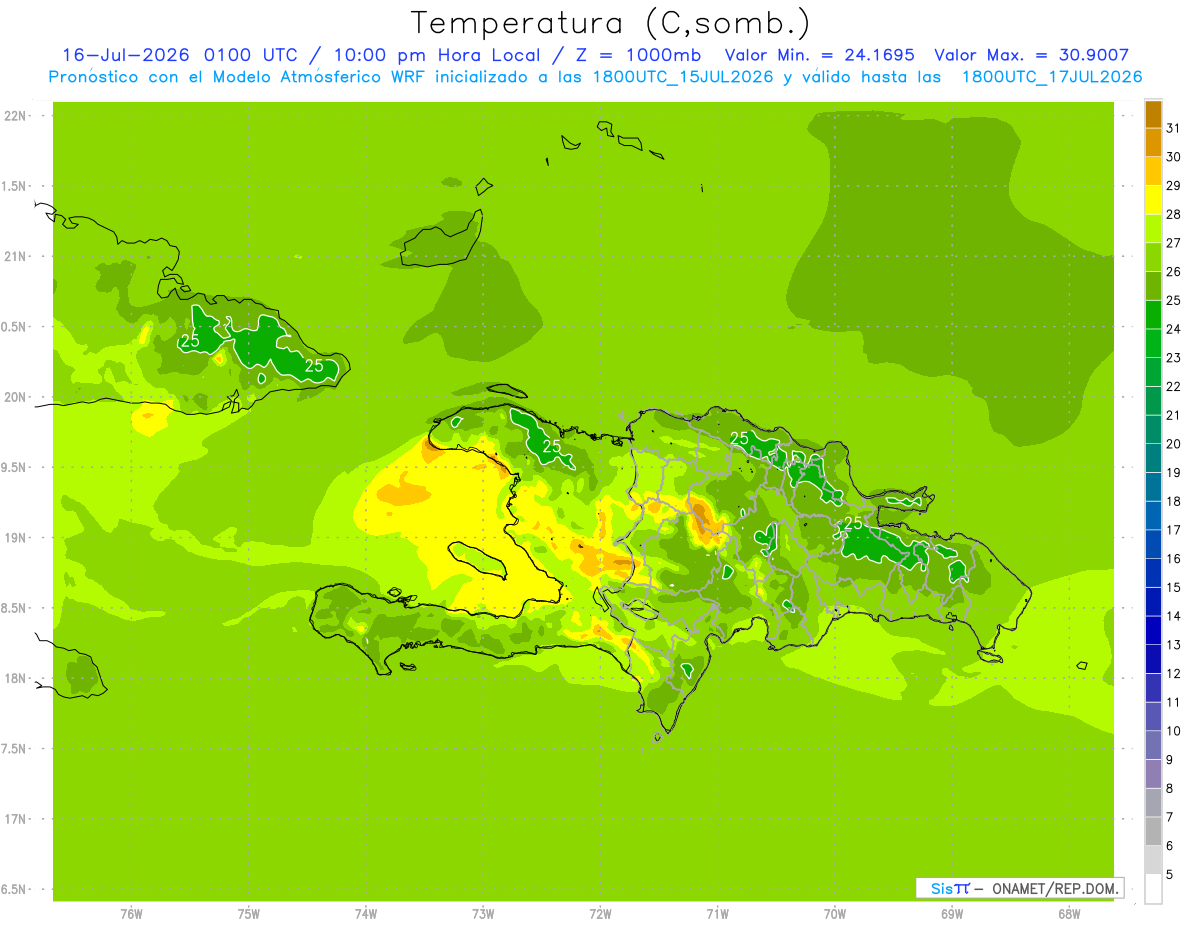The height and width of the screenshot is (927, 1200).
Task: Click the latitude label '20N'
Action: click(17, 398)
